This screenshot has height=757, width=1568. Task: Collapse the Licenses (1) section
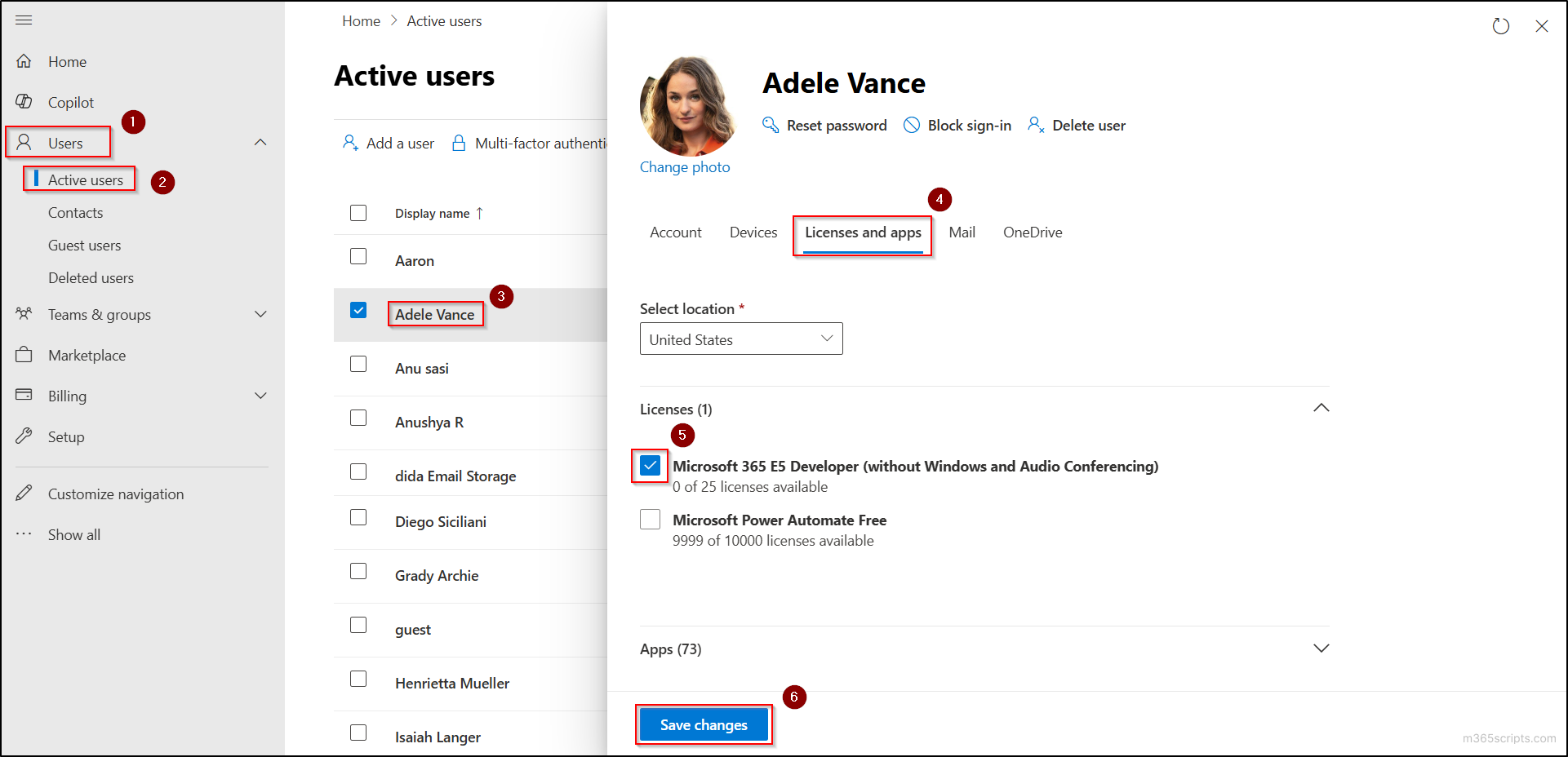[x=1321, y=408]
